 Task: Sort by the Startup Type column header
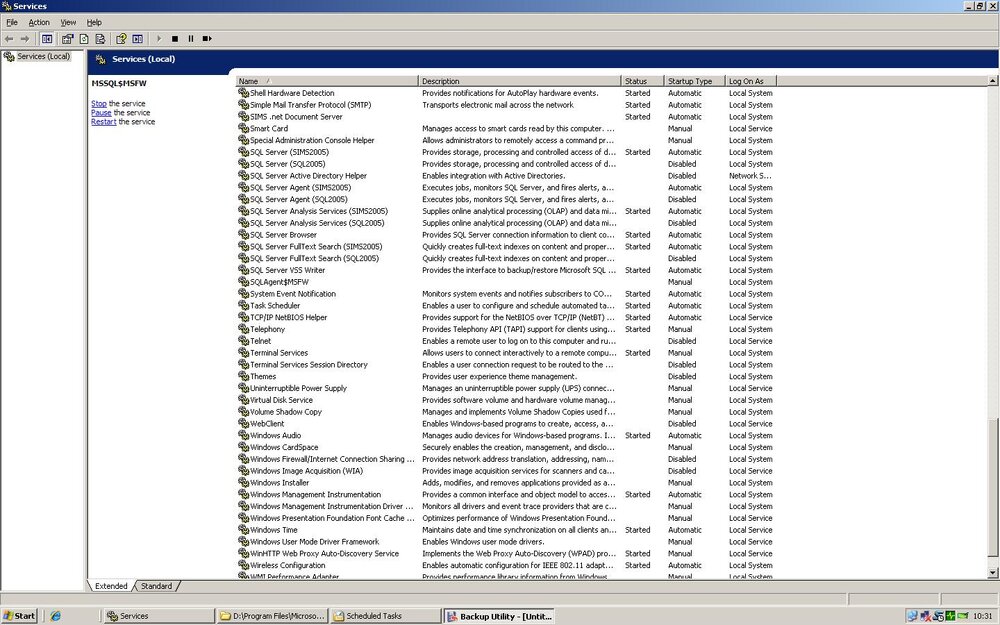coord(695,81)
